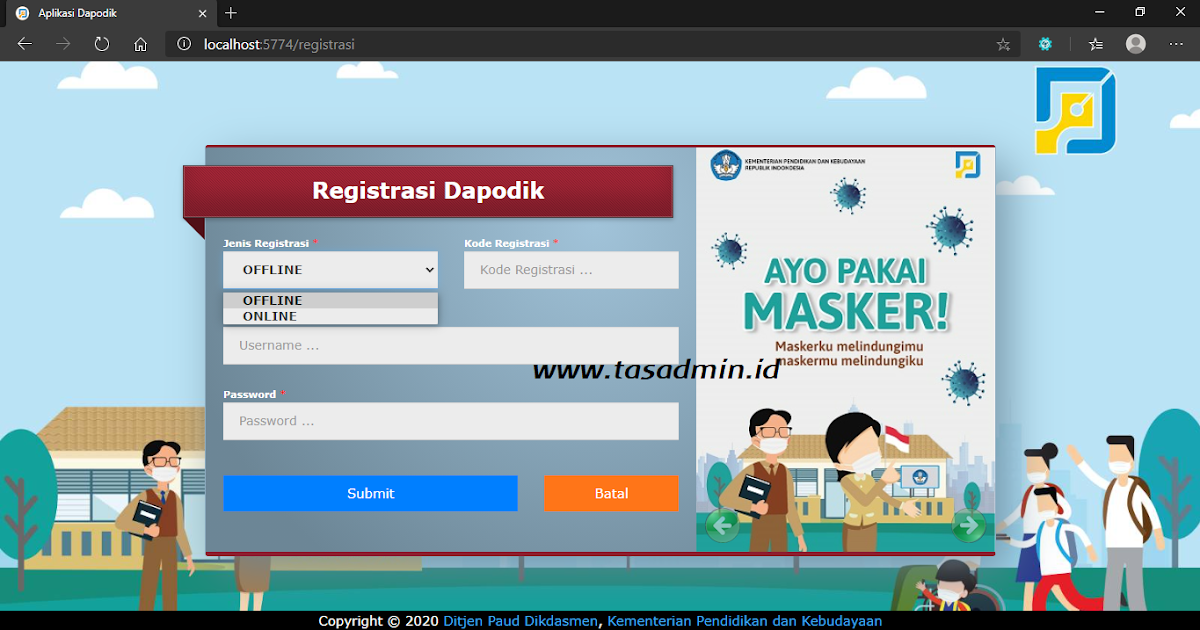1200x630 pixels.
Task: Click the large Dapodik logo top right
Action: (1075, 110)
